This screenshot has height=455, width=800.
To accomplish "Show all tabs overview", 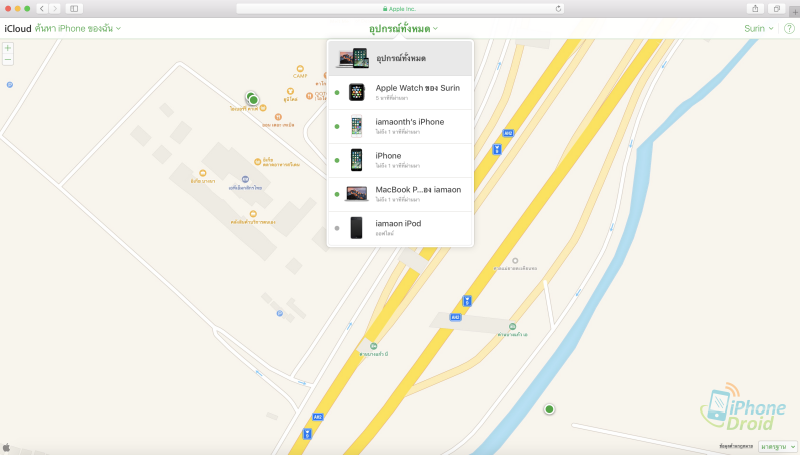I will [777, 9].
